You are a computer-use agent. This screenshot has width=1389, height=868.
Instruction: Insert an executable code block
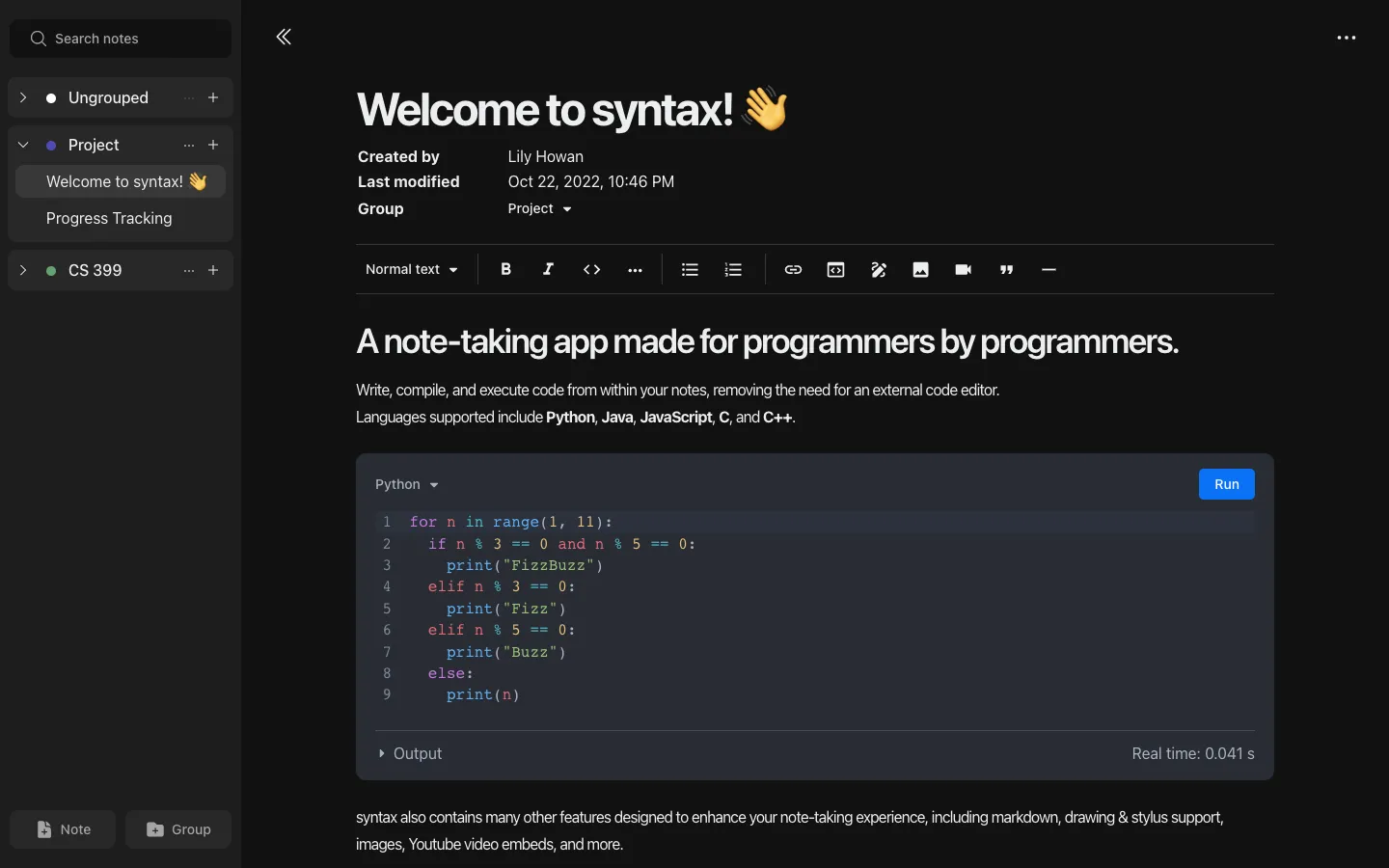(x=835, y=270)
